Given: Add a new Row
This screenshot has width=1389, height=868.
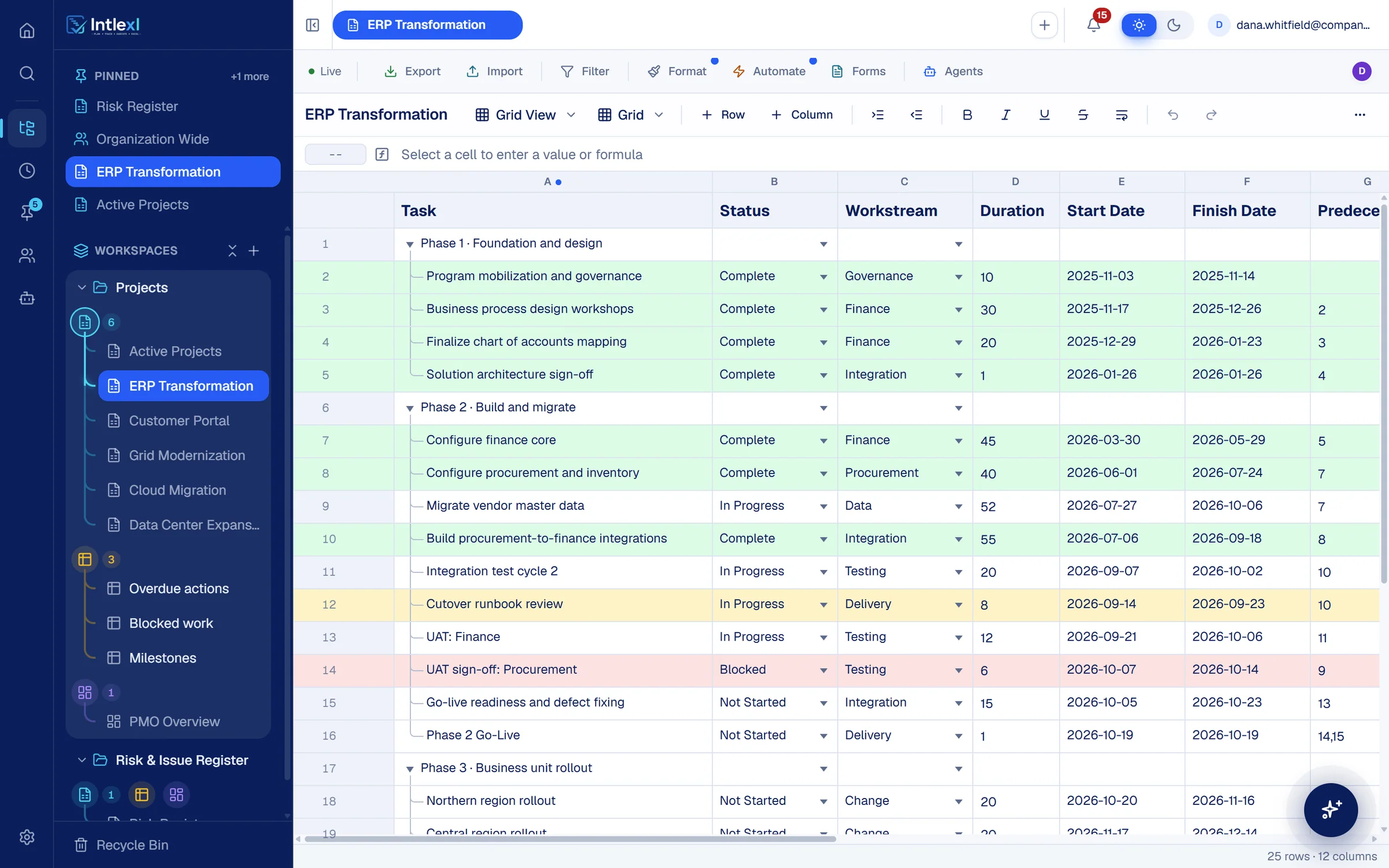Looking at the screenshot, I should [x=723, y=115].
